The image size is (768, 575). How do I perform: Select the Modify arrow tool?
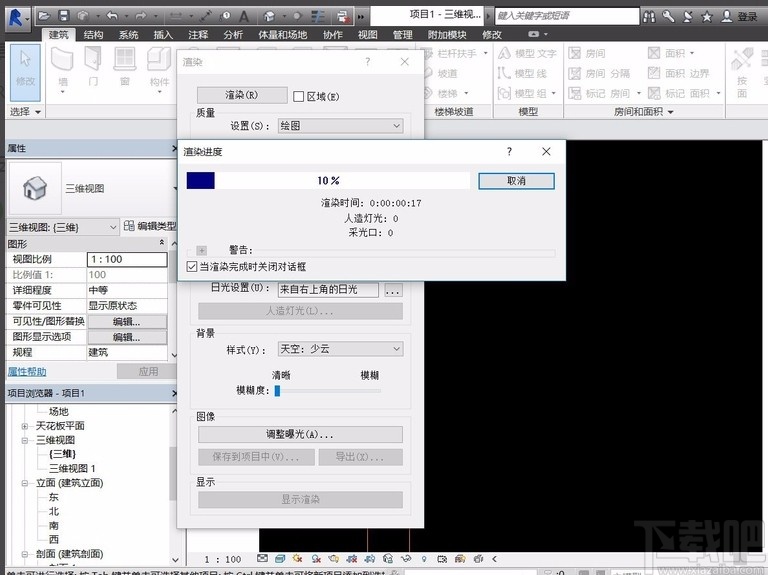(25, 72)
